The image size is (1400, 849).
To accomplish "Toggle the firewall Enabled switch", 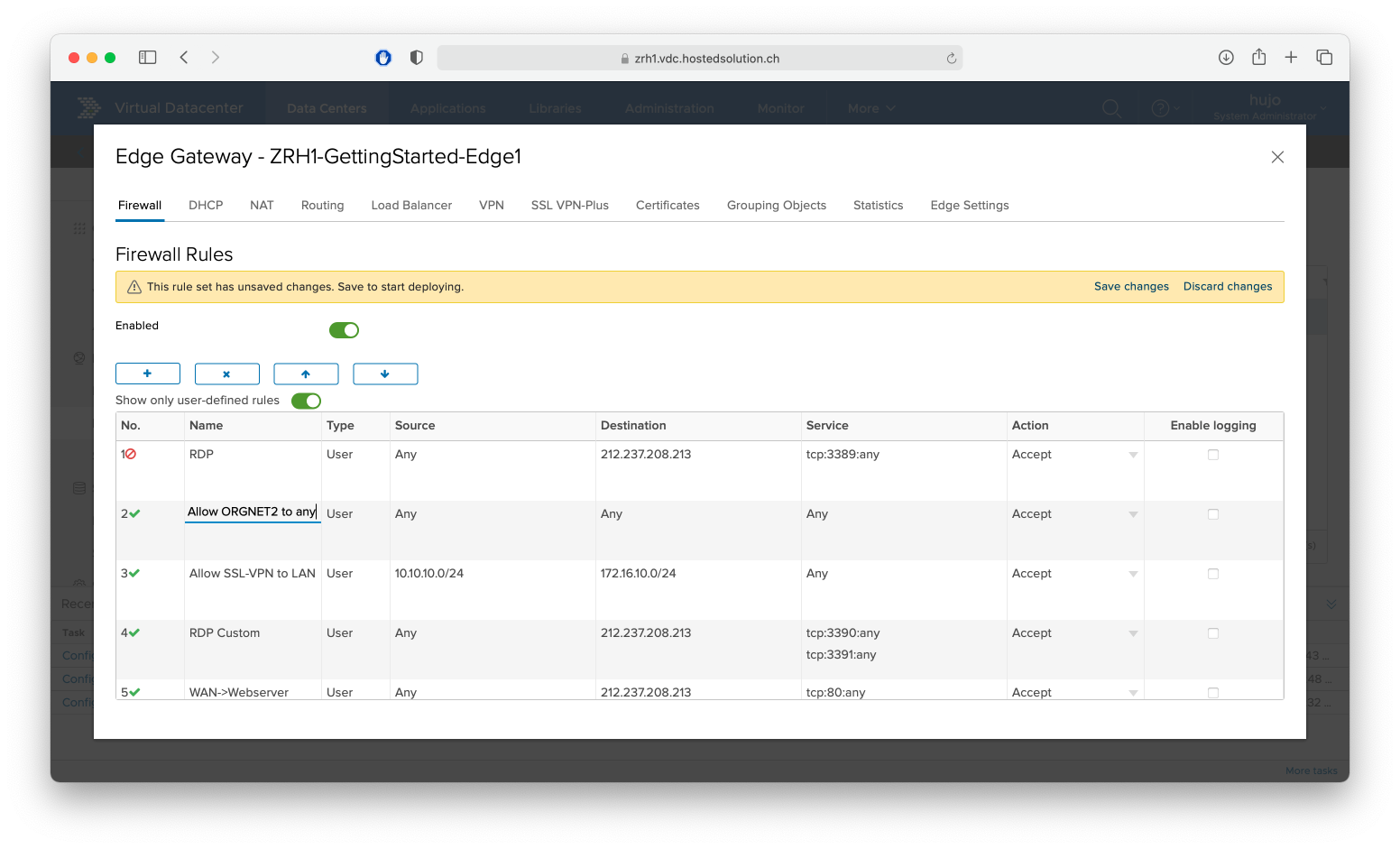I will point(344,330).
